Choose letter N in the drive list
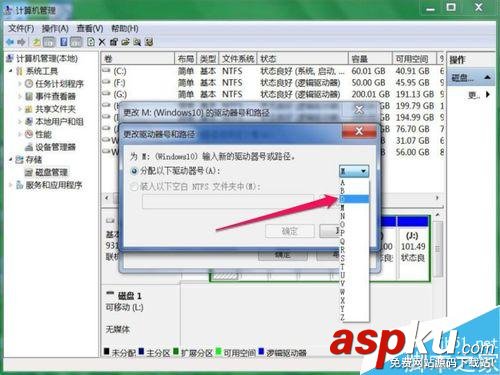 point(354,216)
